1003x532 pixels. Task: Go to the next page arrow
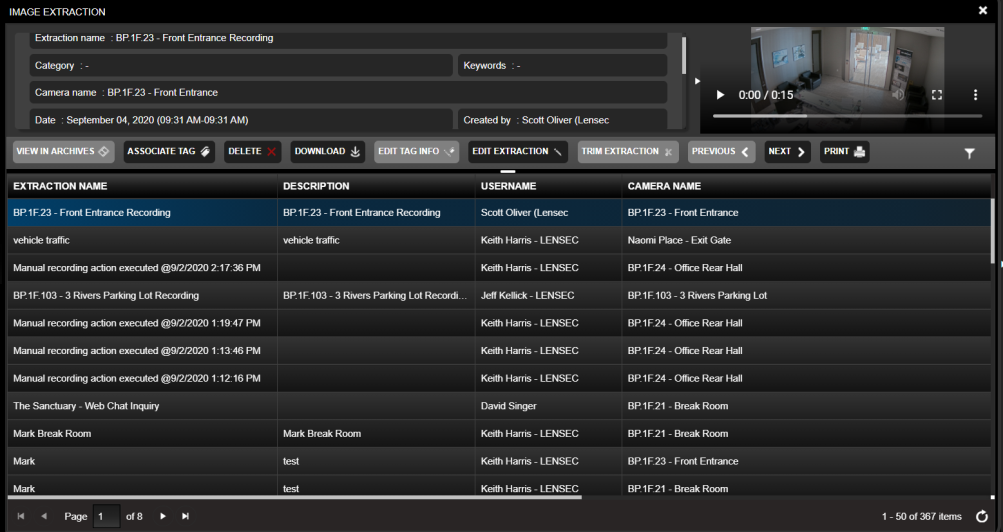(162, 516)
